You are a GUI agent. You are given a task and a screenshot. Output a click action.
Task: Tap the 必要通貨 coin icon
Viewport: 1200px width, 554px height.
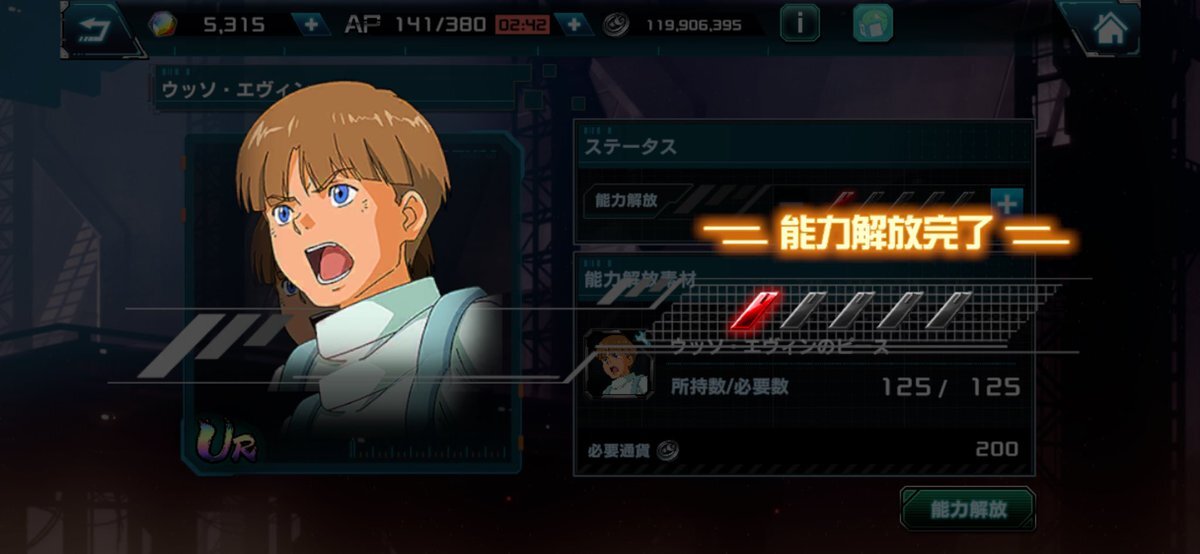667,450
